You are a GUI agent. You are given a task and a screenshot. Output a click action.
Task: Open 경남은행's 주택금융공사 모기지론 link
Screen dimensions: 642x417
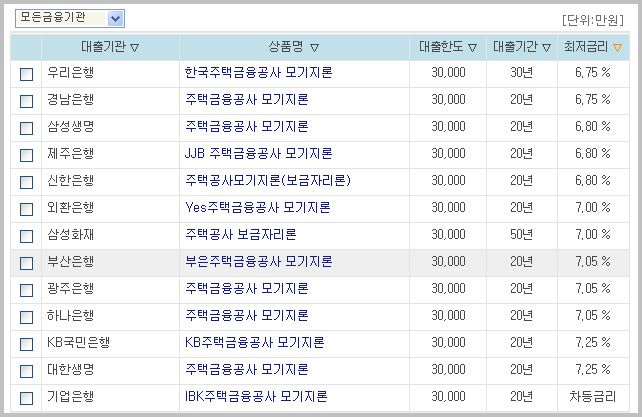[246, 100]
